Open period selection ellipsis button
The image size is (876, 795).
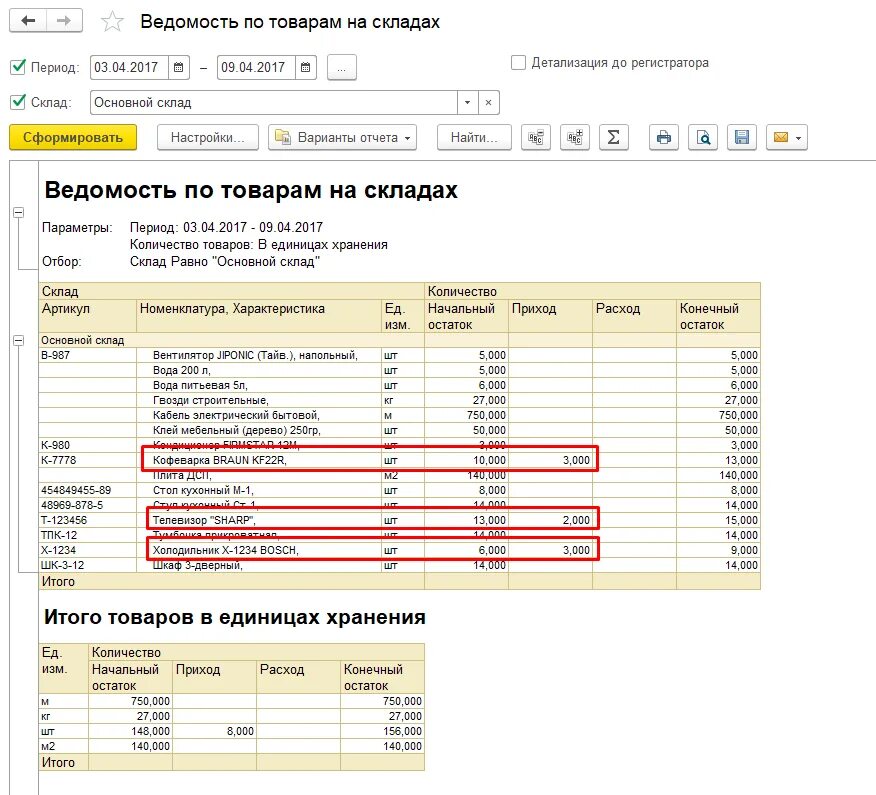coord(342,68)
